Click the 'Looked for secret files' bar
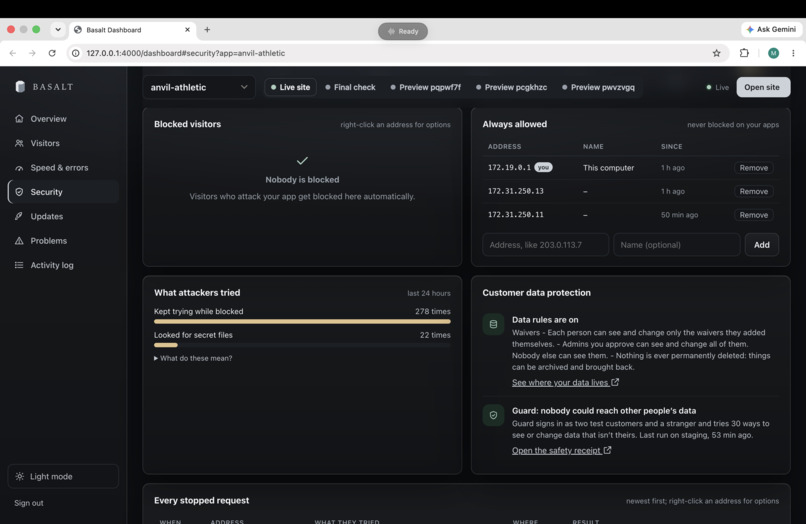The width and height of the screenshot is (806, 524). coord(302,345)
